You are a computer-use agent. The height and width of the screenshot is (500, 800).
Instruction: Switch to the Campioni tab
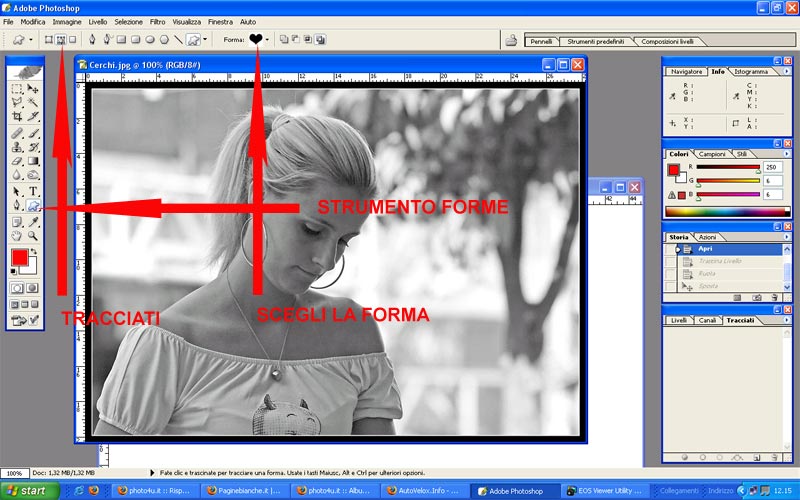pos(712,154)
